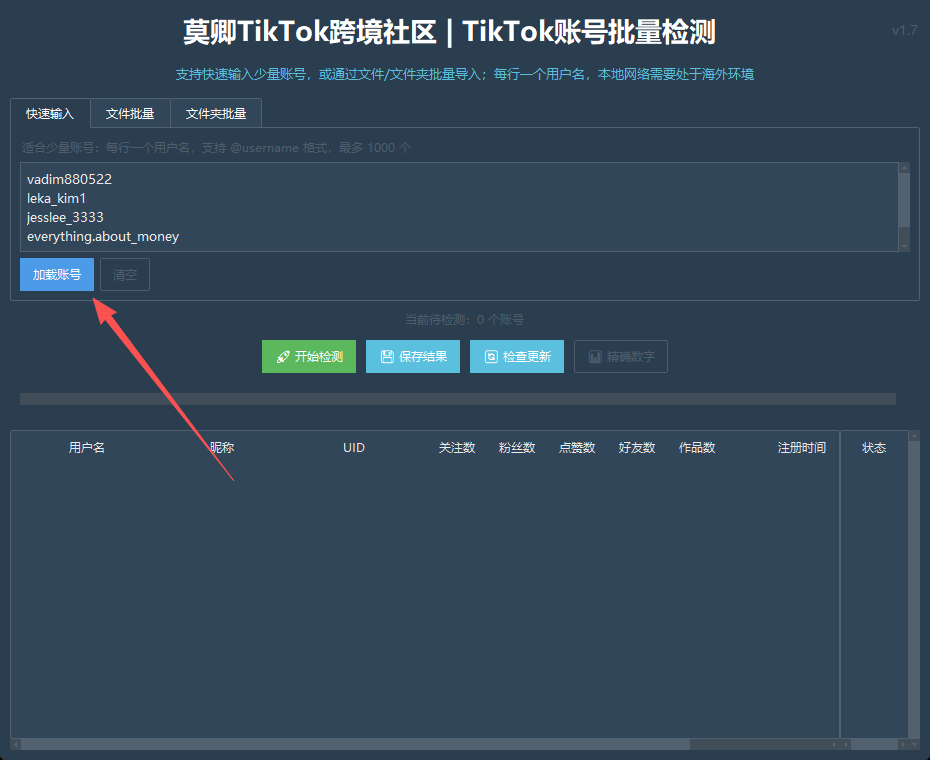Click the 昵称 column header
The image size is (930, 760).
(222, 447)
